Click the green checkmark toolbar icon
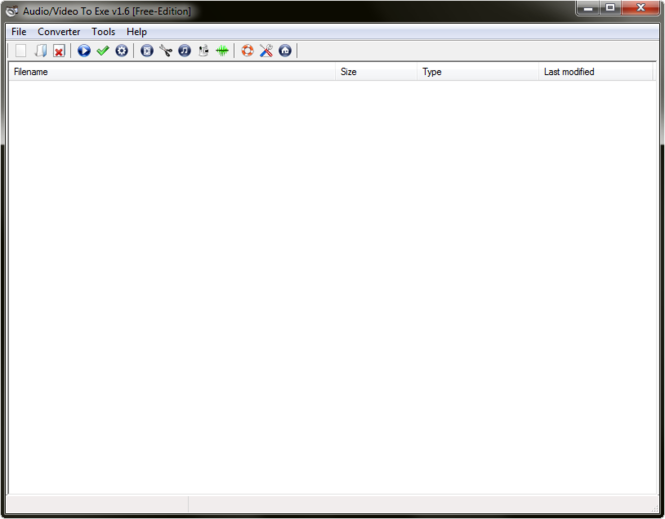Image resolution: width=665 pixels, height=519 pixels. coord(102,51)
